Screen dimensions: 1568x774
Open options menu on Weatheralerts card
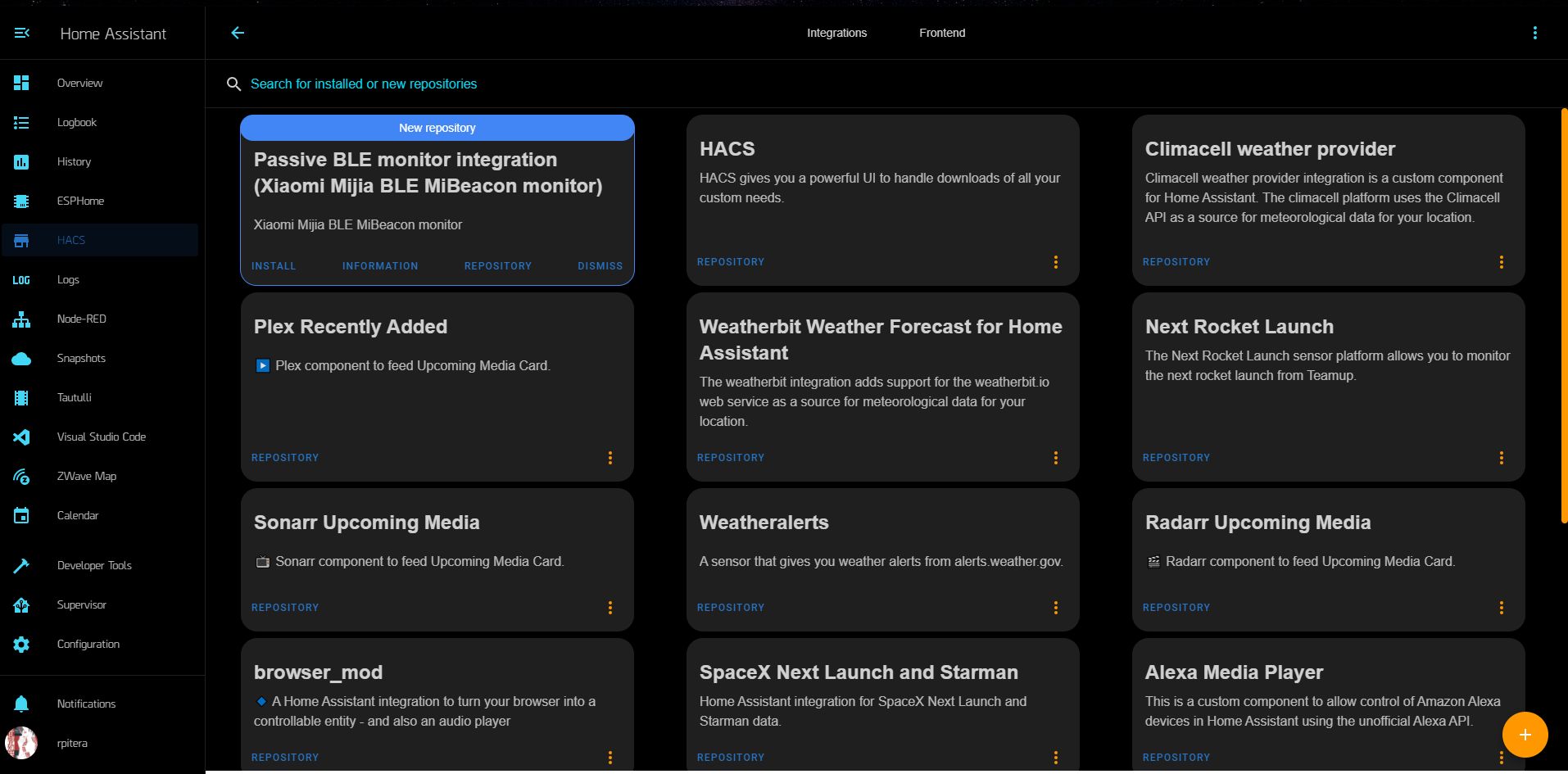(1055, 608)
